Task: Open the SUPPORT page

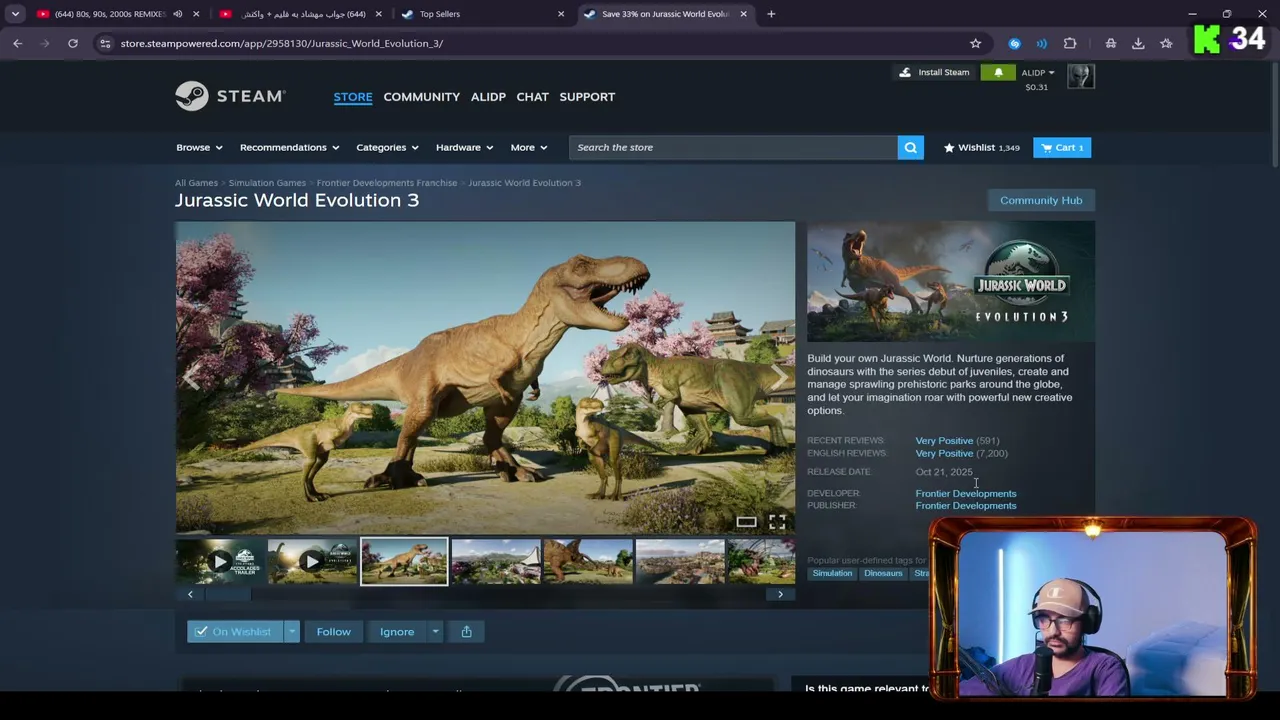Action: 587,97
